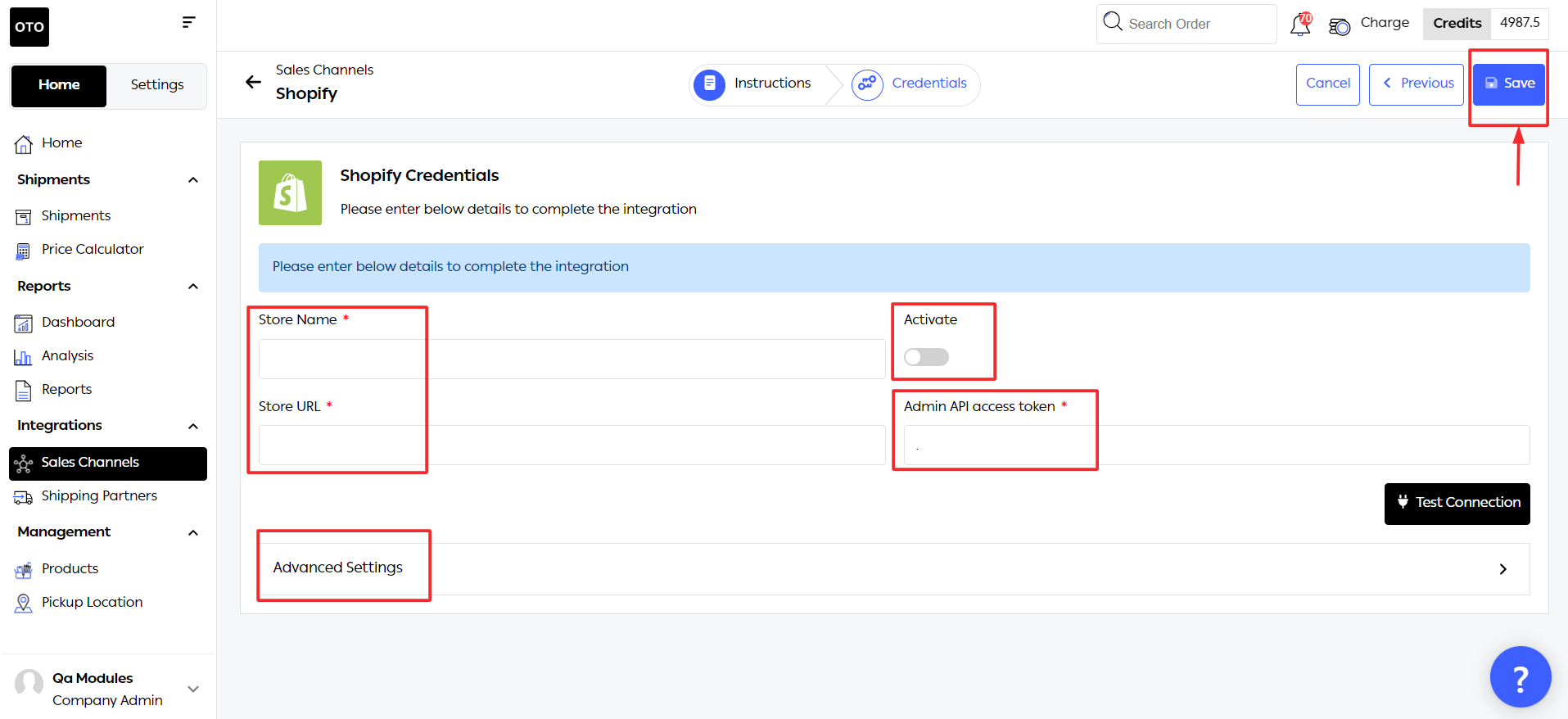Open Shipping Partners

click(99, 496)
